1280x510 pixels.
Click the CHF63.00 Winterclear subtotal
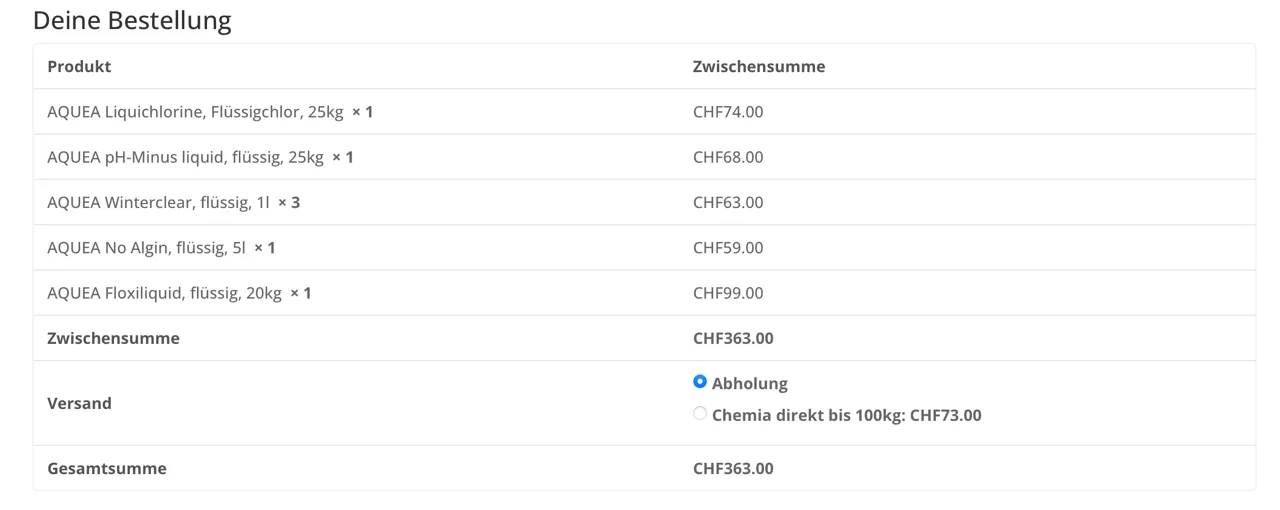[x=728, y=202]
